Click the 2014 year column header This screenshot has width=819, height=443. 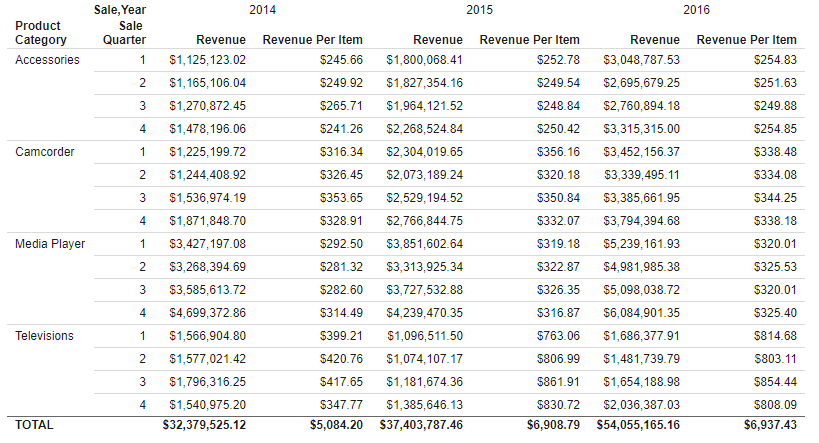pyautogui.click(x=263, y=9)
